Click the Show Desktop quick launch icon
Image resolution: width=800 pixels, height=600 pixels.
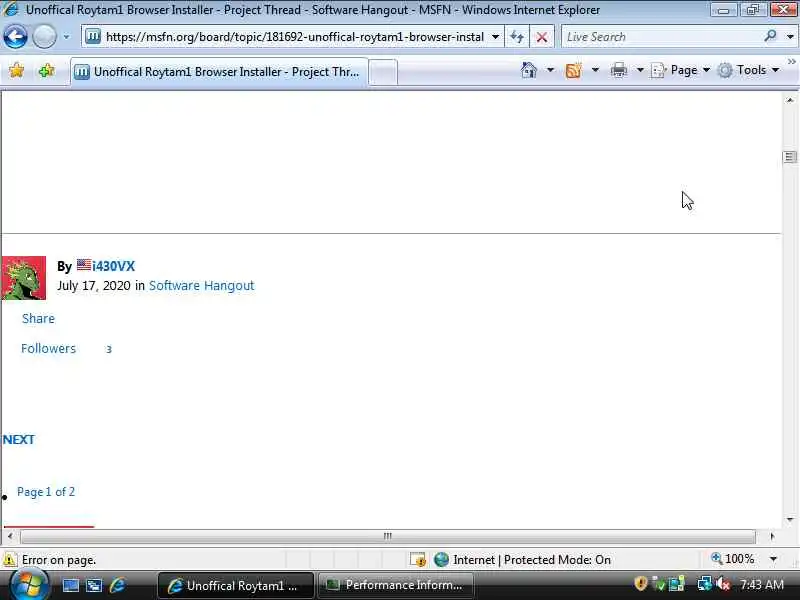click(x=70, y=585)
